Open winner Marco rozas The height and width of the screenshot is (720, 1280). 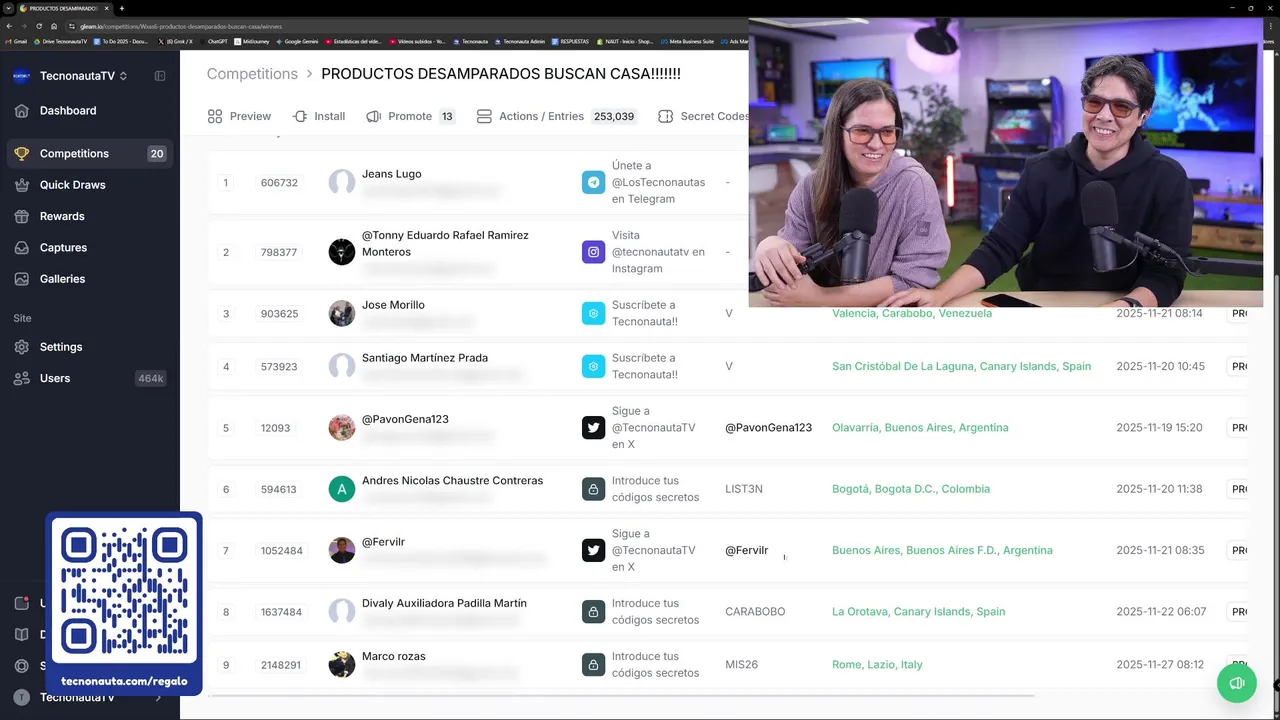[x=393, y=657]
